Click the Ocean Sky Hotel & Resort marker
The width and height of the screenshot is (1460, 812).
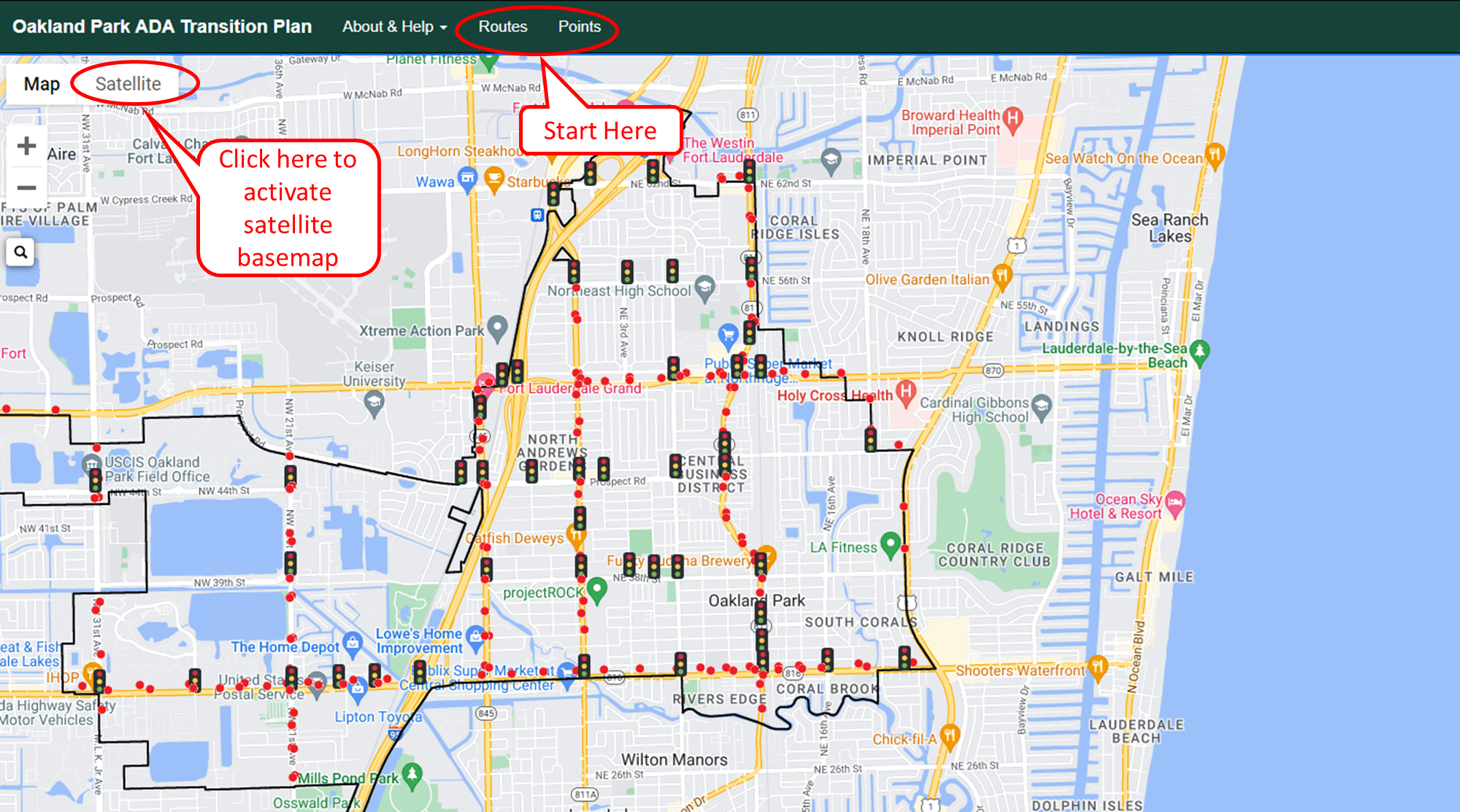pyautogui.click(x=1175, y=503)
